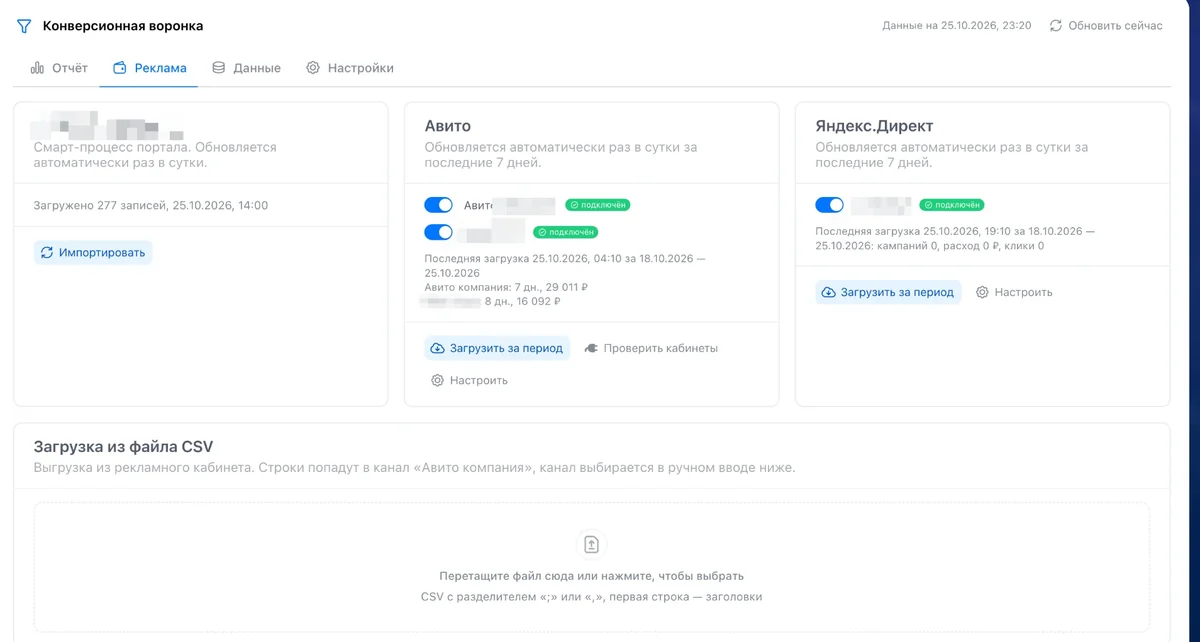1200x642 pixels.
Task: Click the wallet icon on Реклама tab
Action: point(120,68)
